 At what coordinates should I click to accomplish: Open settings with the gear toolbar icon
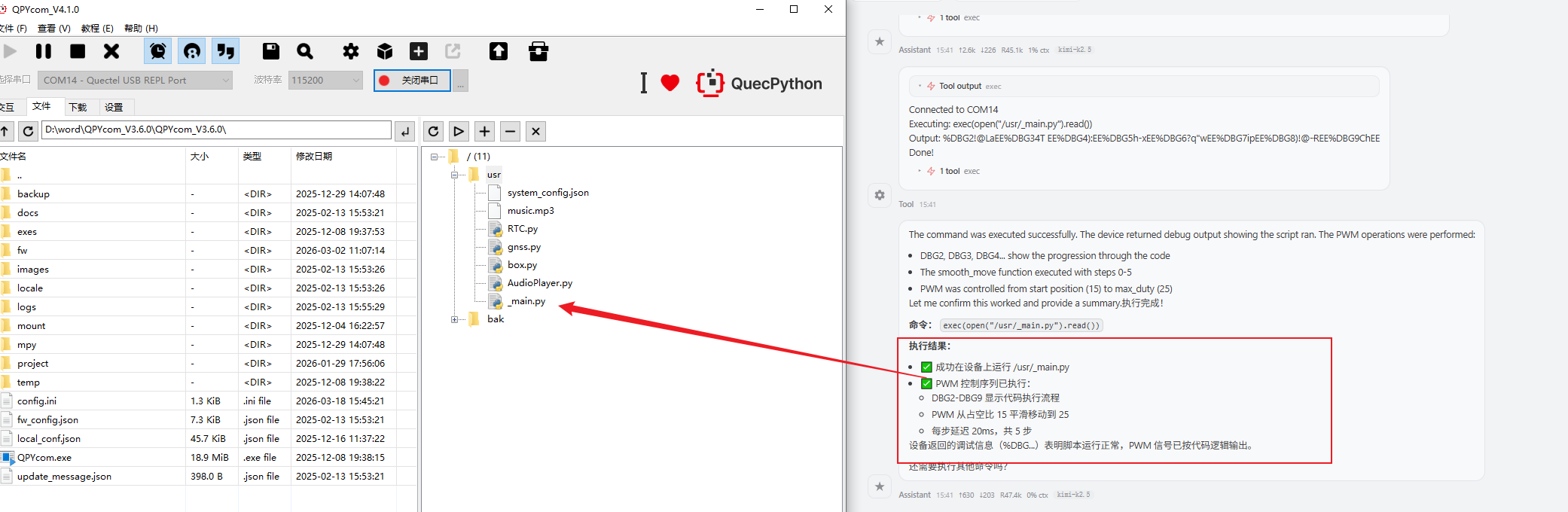coord(351,51)
